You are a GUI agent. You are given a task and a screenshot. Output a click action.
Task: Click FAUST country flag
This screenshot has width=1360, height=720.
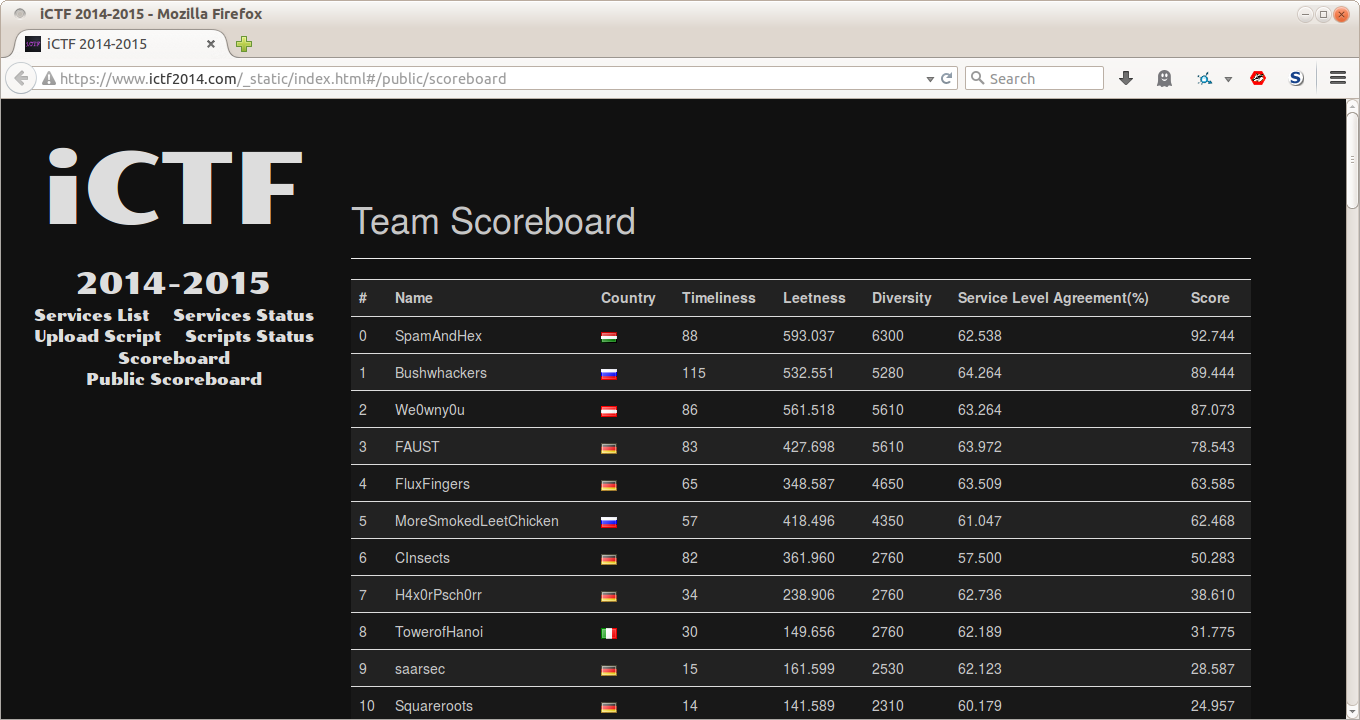pos(609,448)
